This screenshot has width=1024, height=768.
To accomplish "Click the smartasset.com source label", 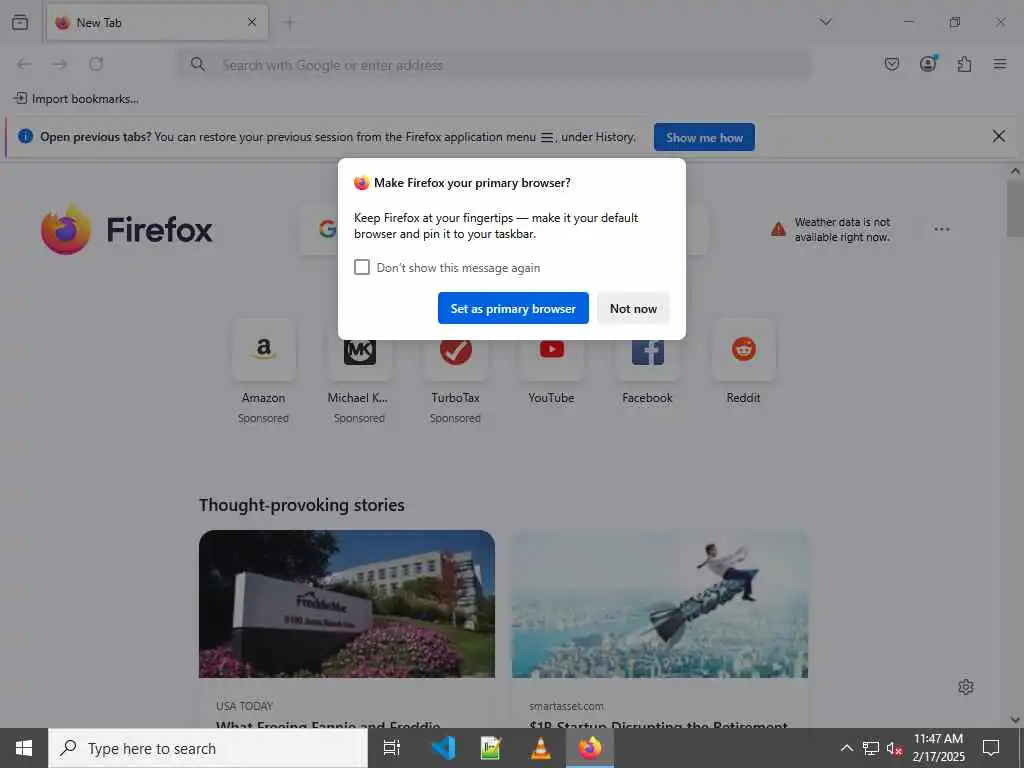I will [566, 706].
